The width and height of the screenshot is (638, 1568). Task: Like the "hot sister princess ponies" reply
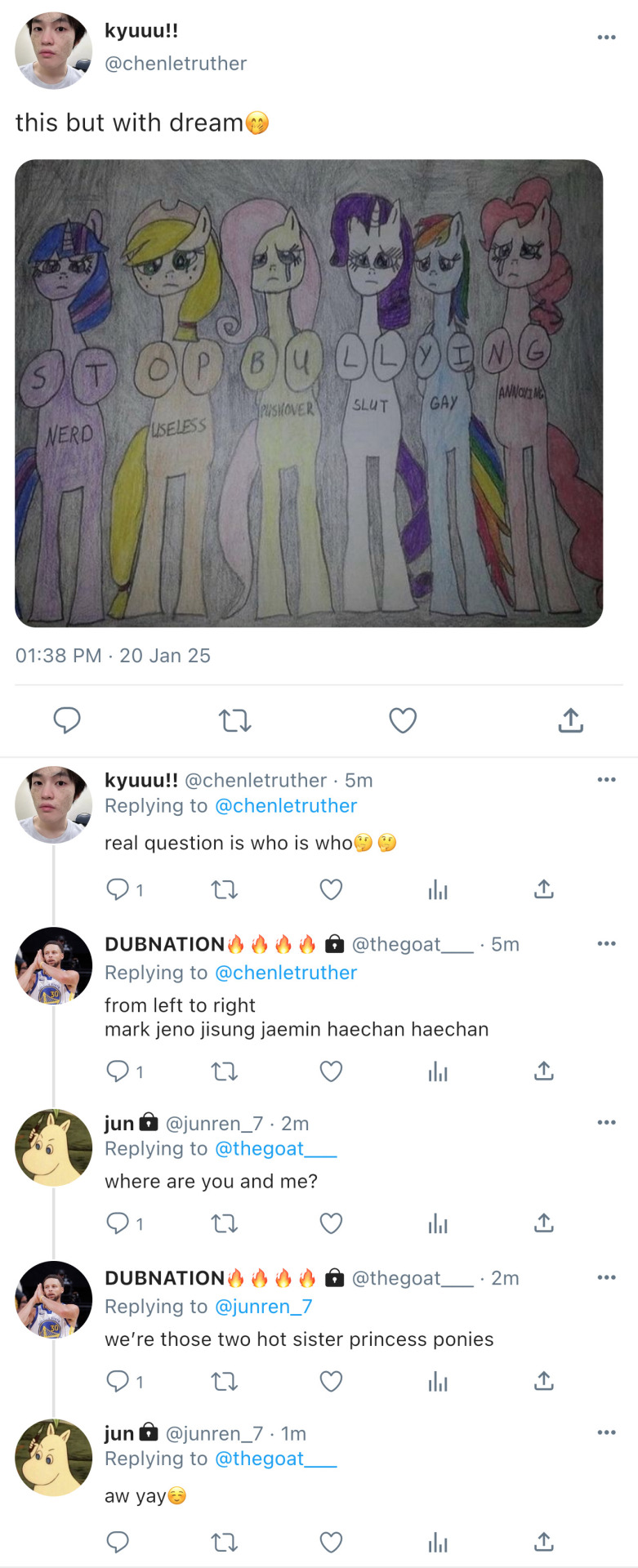pyautogui.click(x=331, y=1381)
